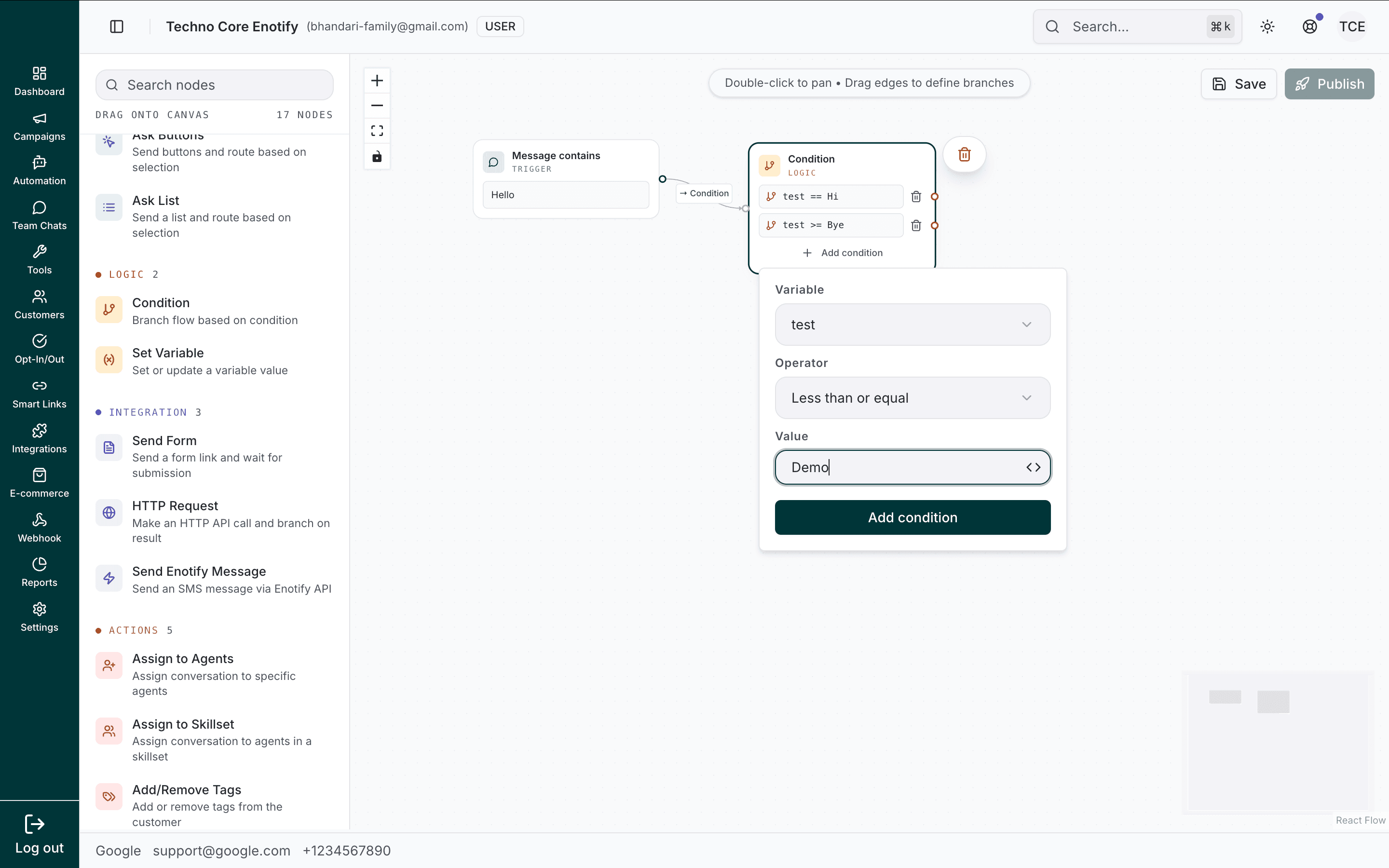Click the 'test == Hi' output handle
The height and width of the screenshot is (868, 1389).
[935, 197]
